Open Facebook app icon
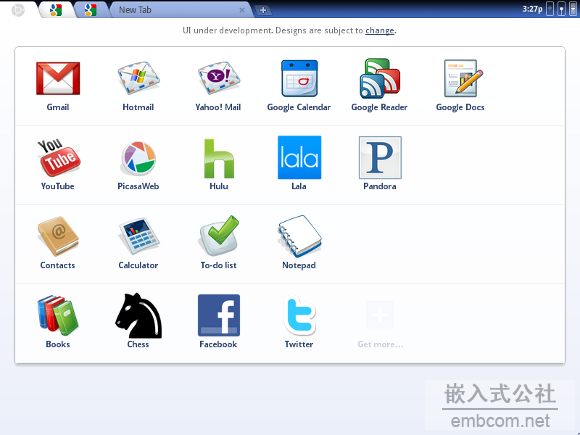The height and width of the screenshot is (435, 580). point(219,315)
